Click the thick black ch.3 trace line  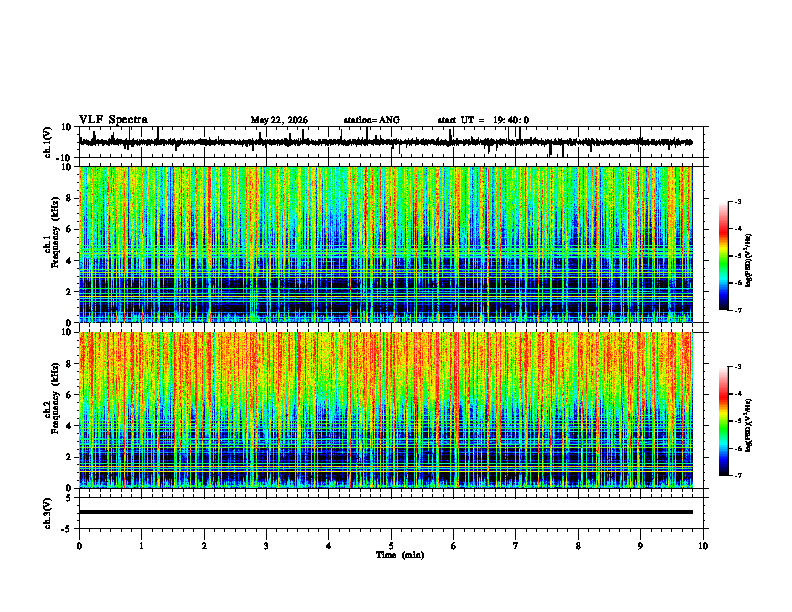(386, 512)
